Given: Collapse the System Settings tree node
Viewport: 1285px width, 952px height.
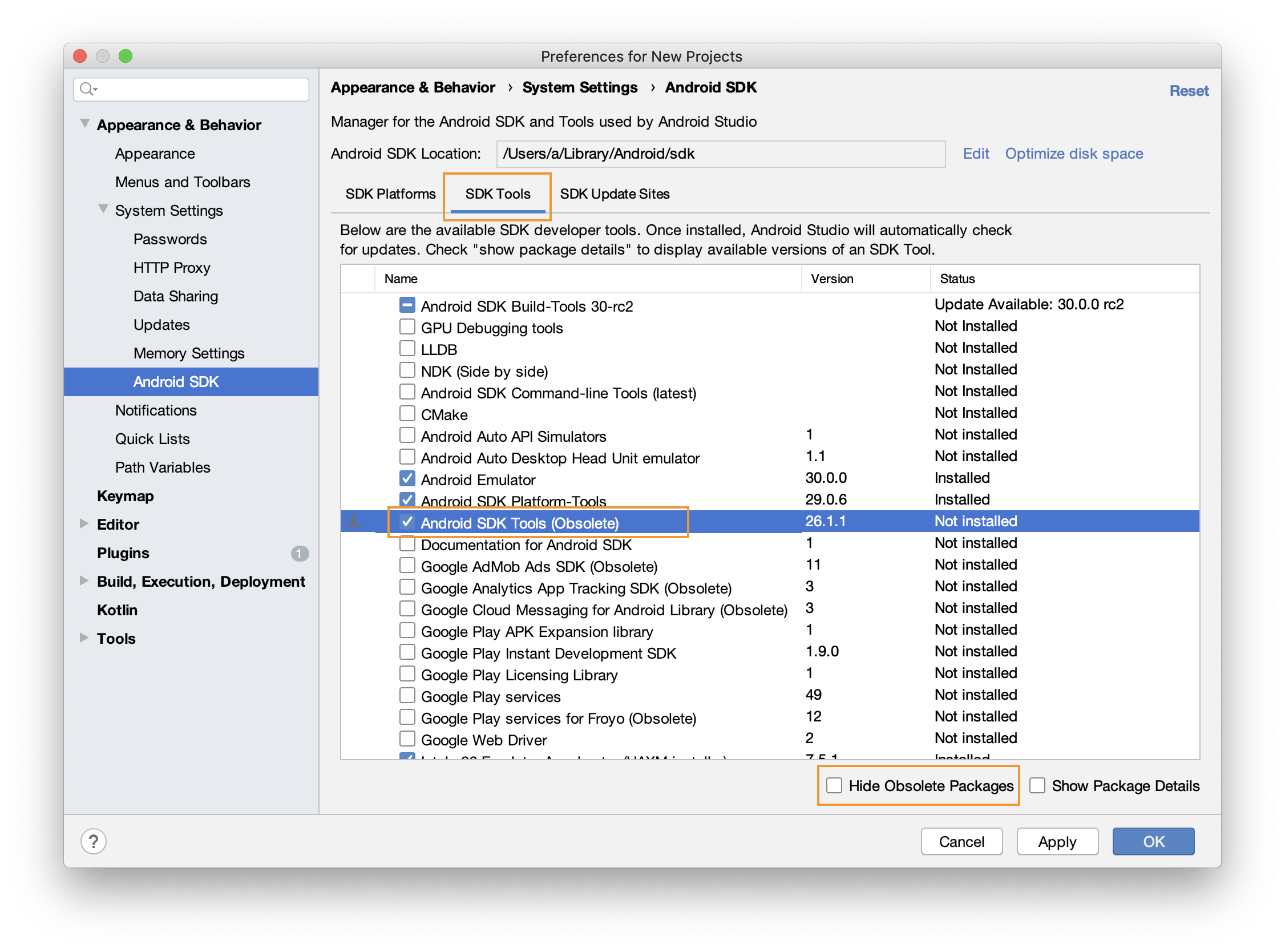Looking at the screenshot, I should (103, 209).
